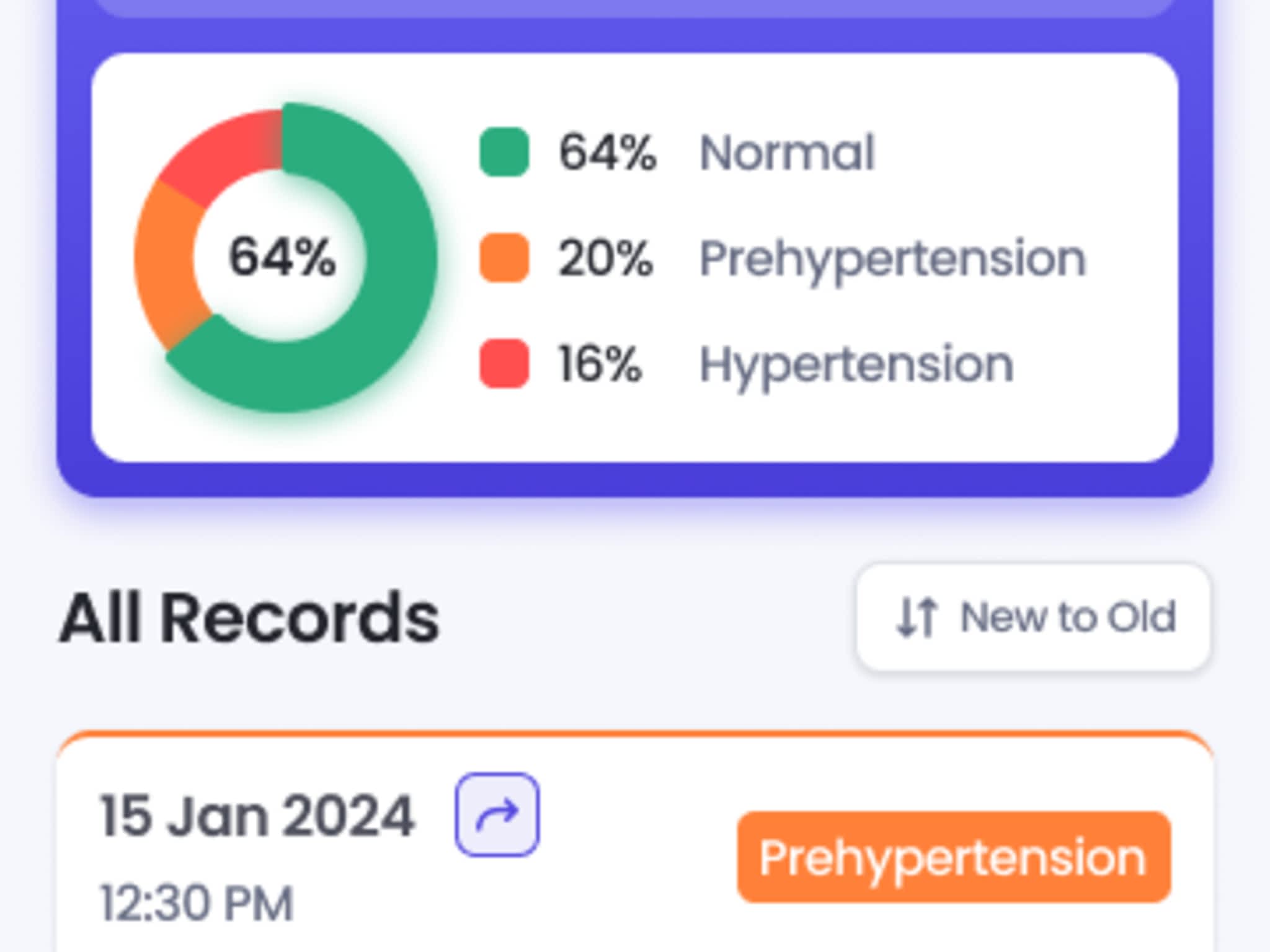1270x952 pixels.
Task: Click the 20% legend percentage value
Action: 605,258
